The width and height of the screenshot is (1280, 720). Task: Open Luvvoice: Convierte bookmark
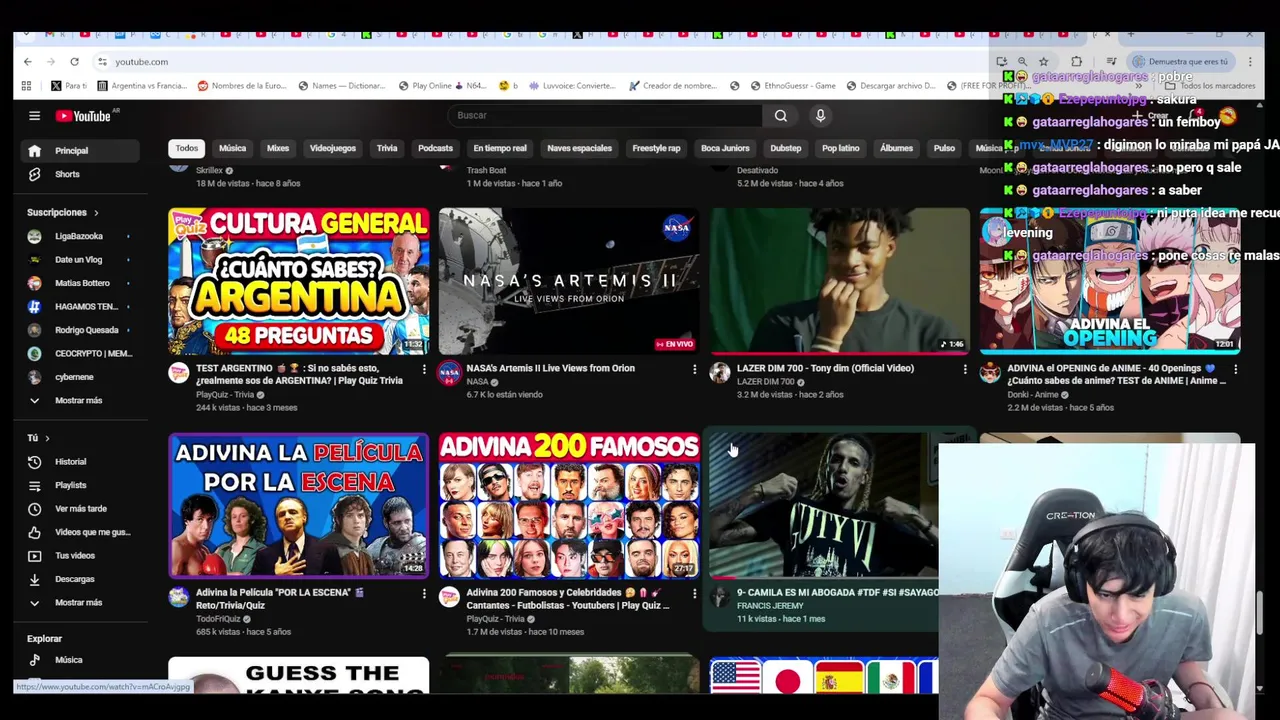pos(571,86)
